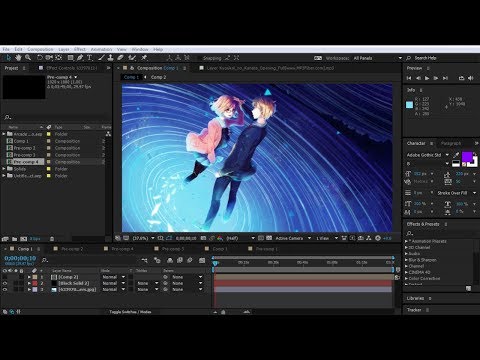Select the Zoom magnifier tool

[x=28, y=58]
